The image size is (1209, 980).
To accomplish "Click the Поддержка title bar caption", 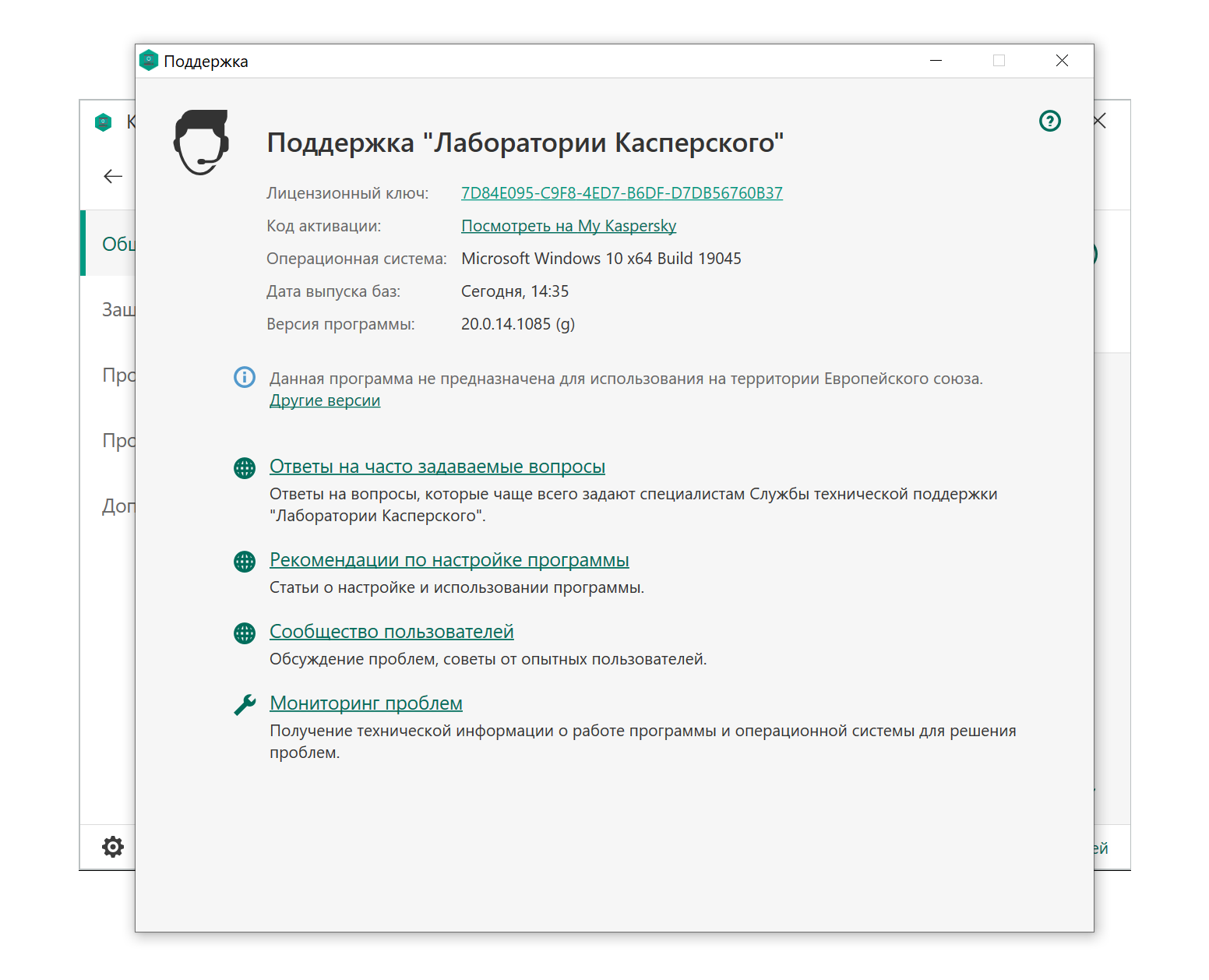I will tap(206, 62).
